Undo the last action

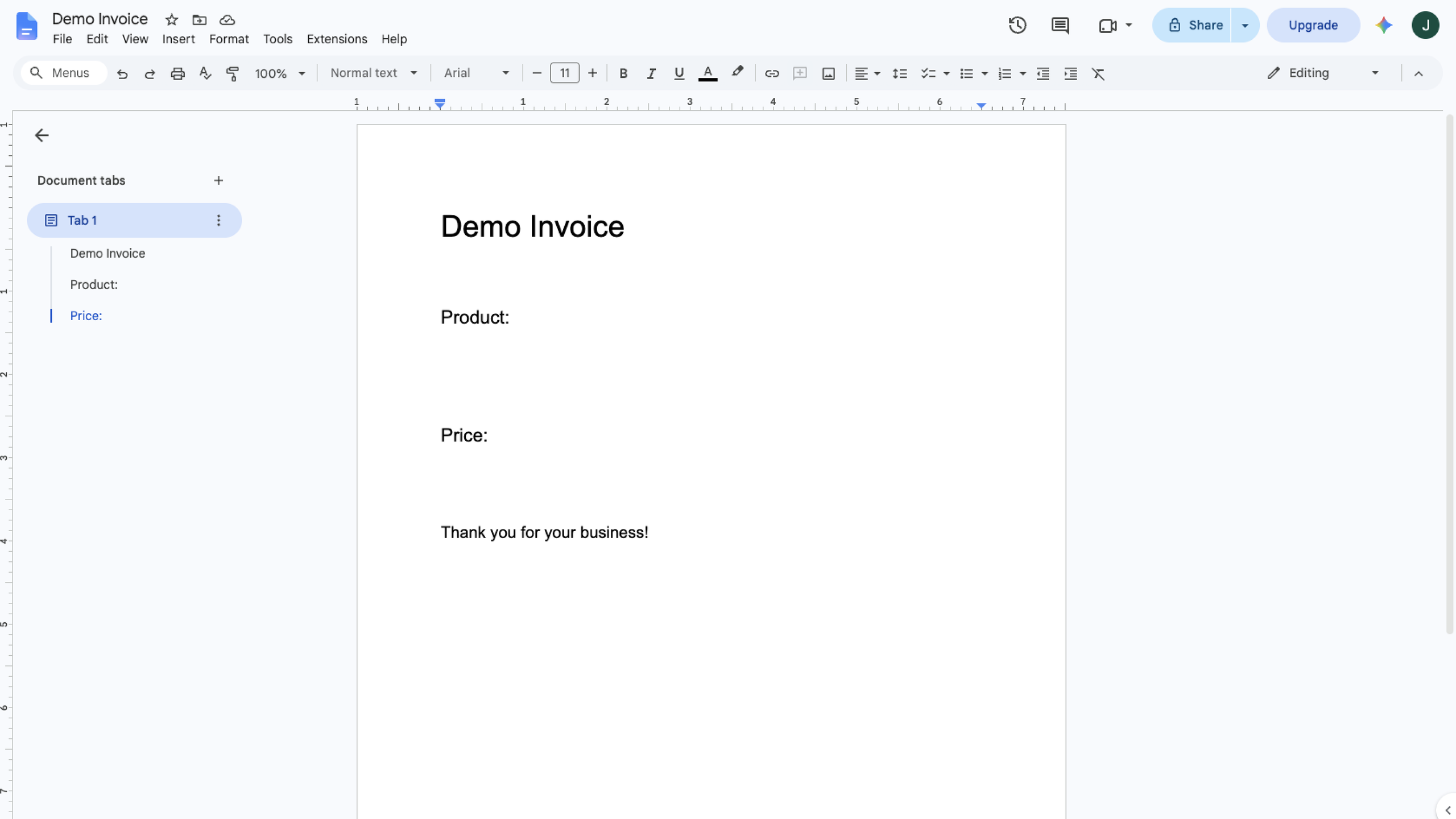(122, 73)
